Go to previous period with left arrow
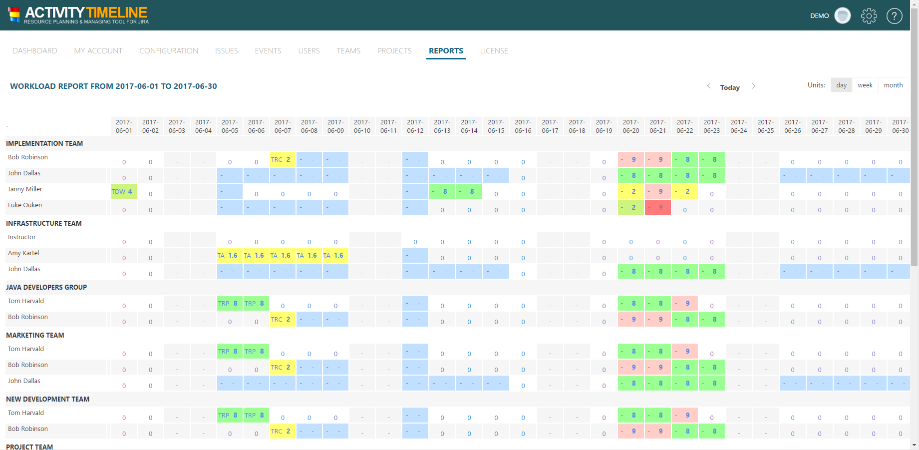919x450 pixels. point(708,87)
